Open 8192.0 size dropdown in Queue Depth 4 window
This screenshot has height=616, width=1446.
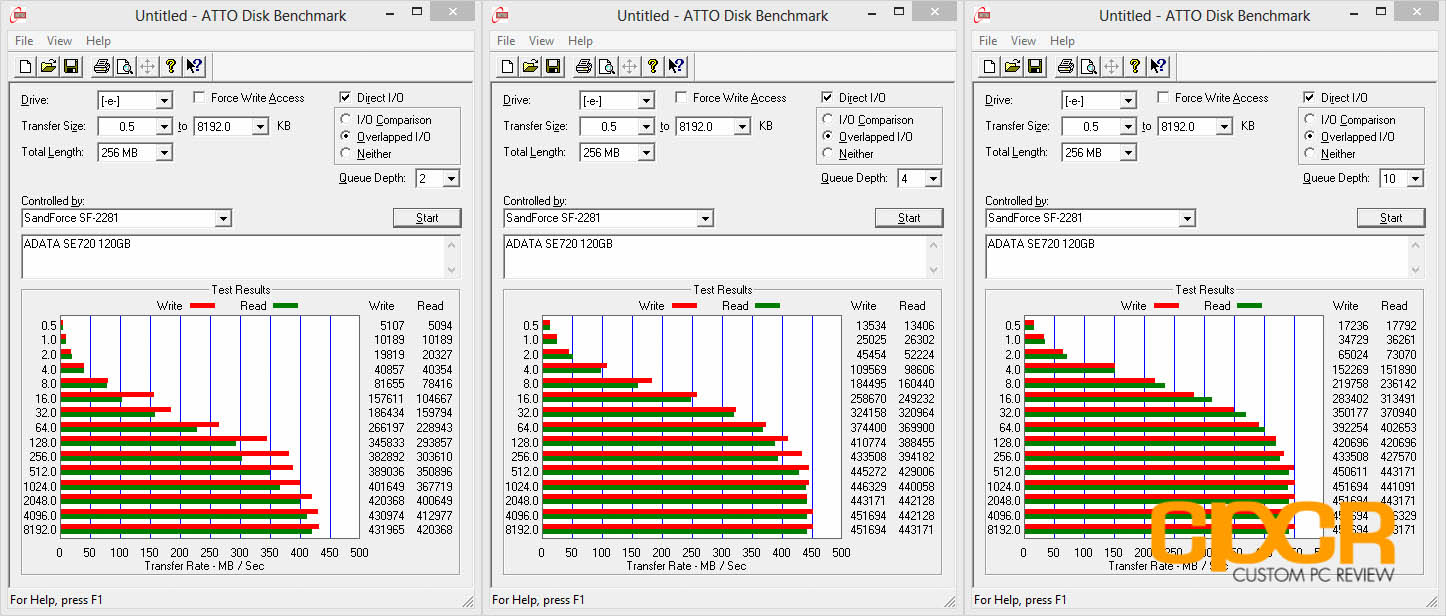(741, 126)
